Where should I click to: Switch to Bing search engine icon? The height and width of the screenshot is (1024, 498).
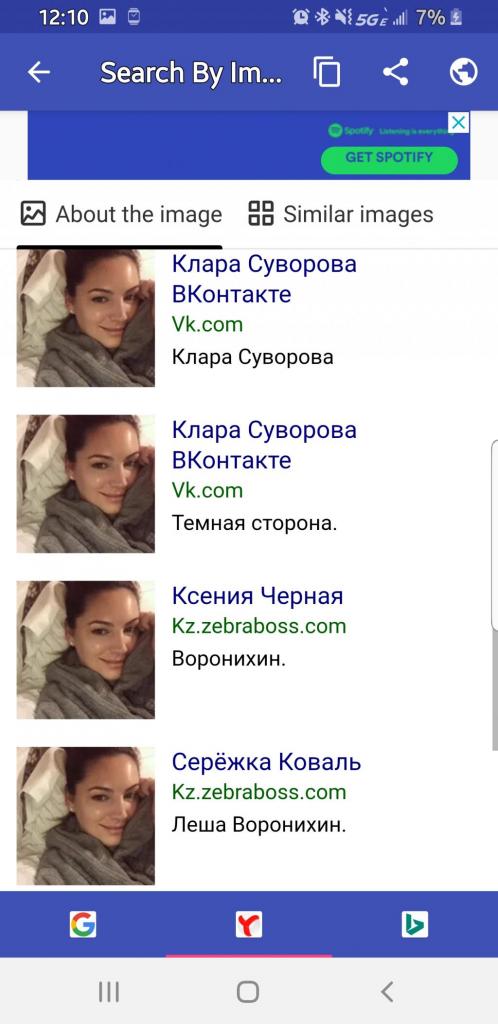tap(414, 924)
